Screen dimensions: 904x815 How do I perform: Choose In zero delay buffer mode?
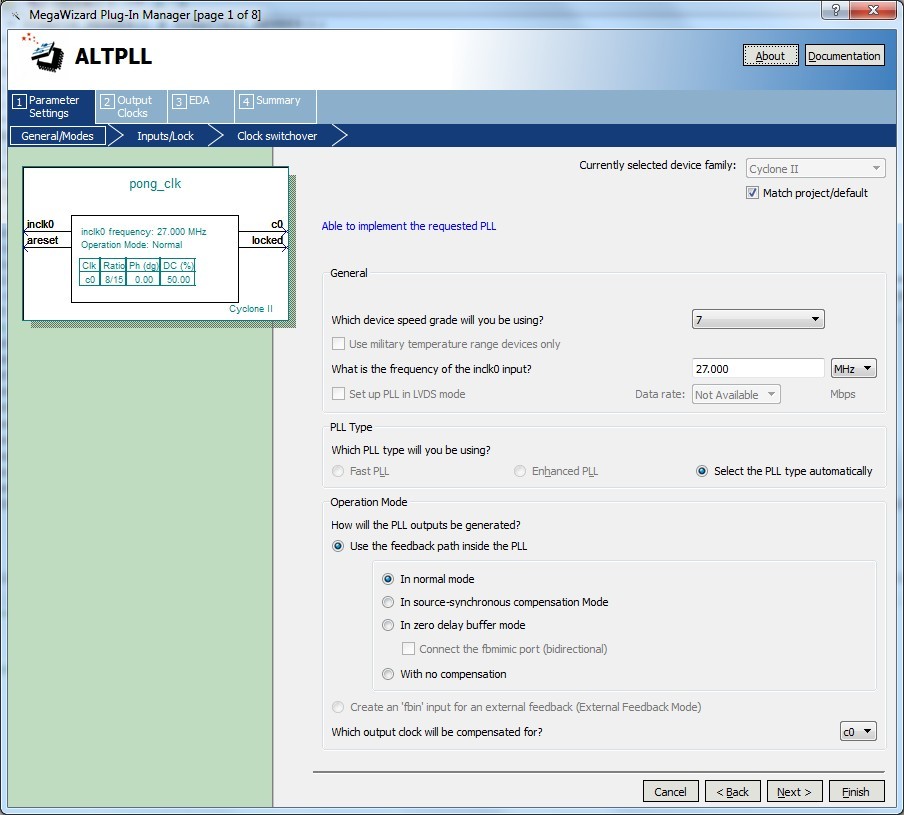tap(388, 625)
